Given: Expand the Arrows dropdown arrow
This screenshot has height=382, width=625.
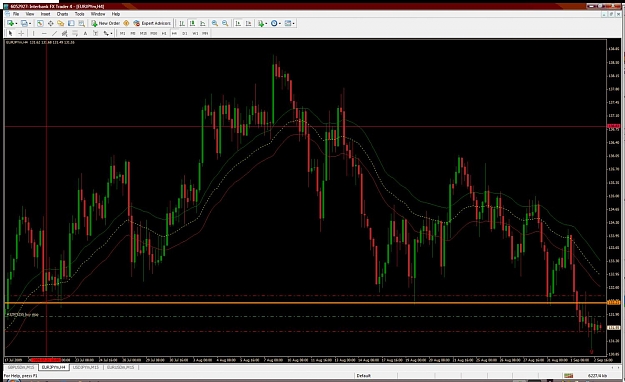Looking at the screenshot, I should pos(111,33).
